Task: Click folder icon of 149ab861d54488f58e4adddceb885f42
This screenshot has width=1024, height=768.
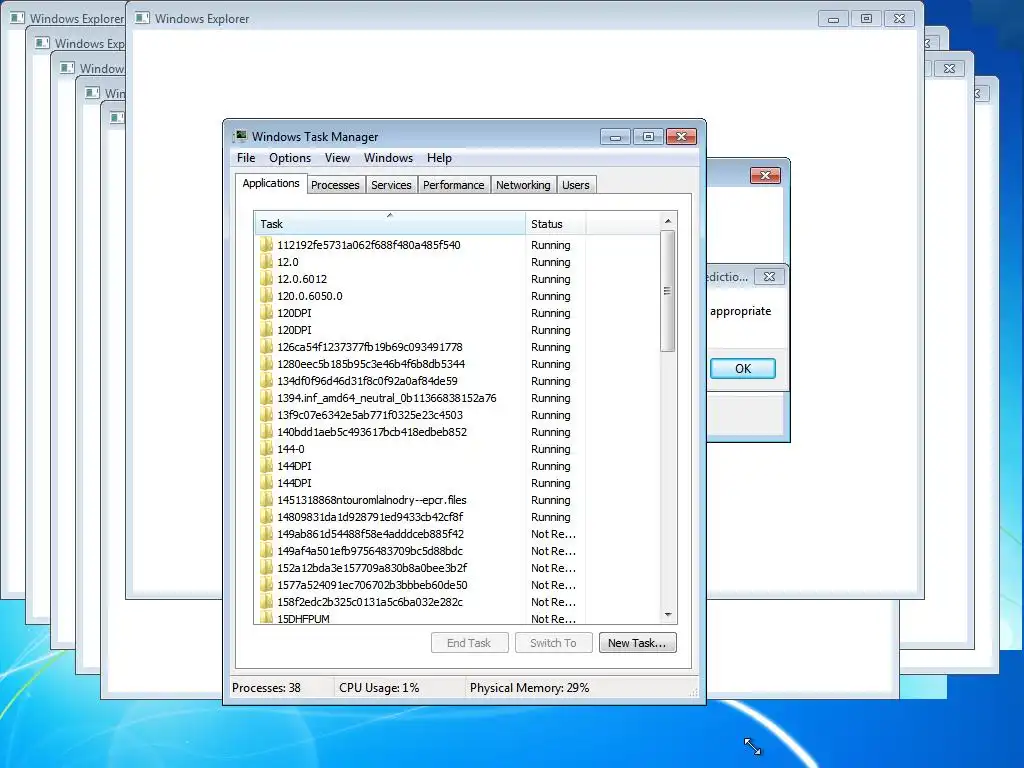Action: pos(266,534)
